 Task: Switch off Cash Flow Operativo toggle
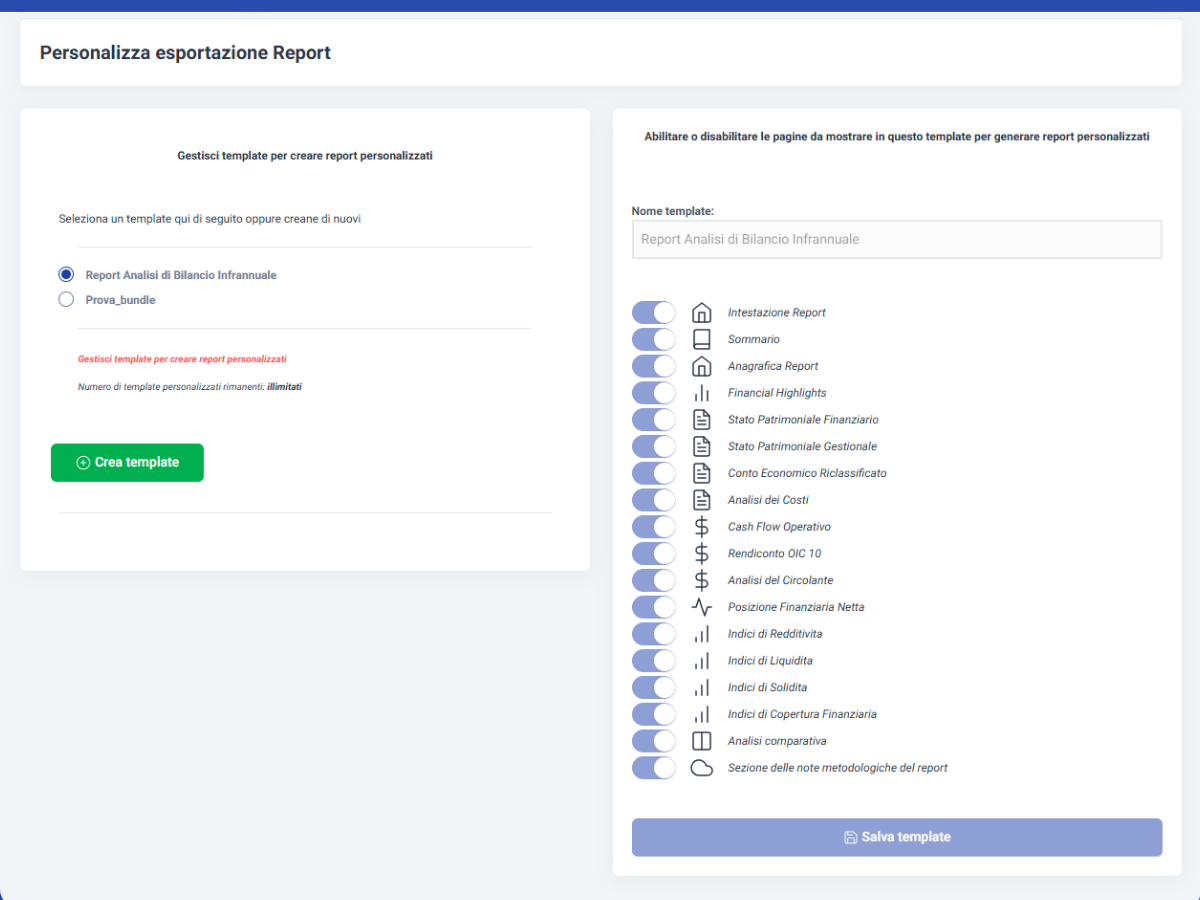[654, 527]
